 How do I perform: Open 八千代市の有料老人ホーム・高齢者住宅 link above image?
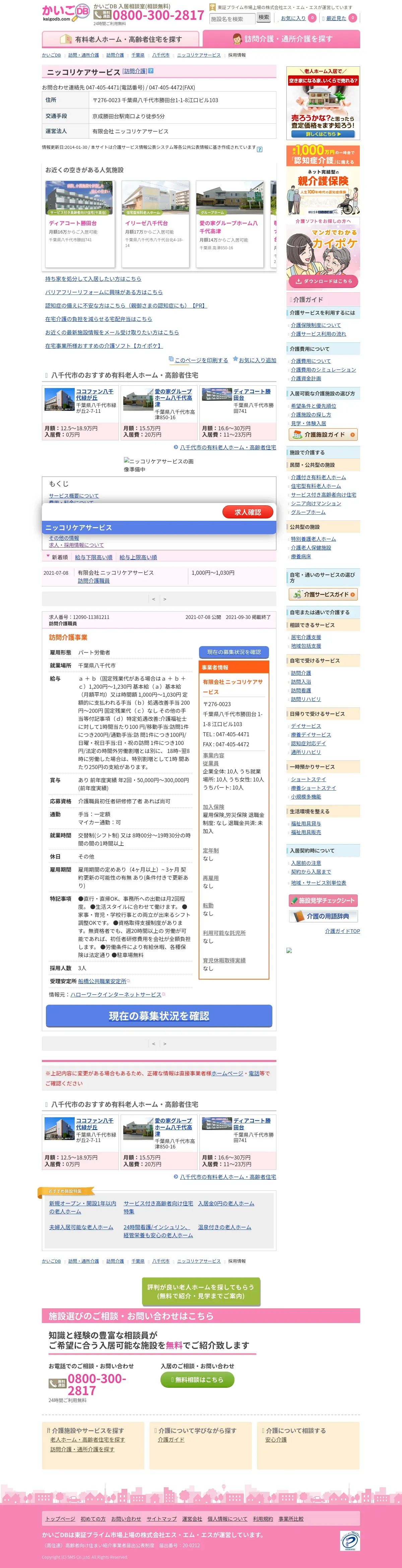tap(228, 447)
